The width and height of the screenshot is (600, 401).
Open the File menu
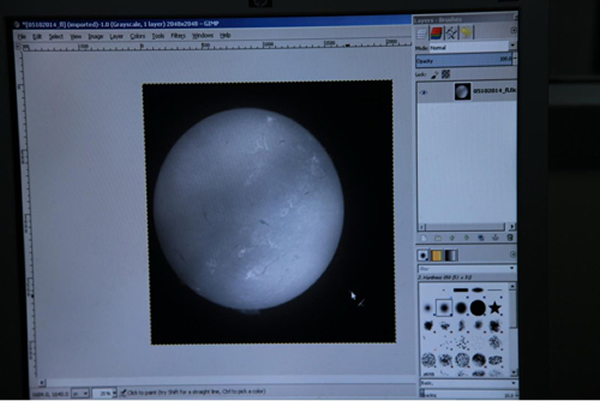pos(21,35)
